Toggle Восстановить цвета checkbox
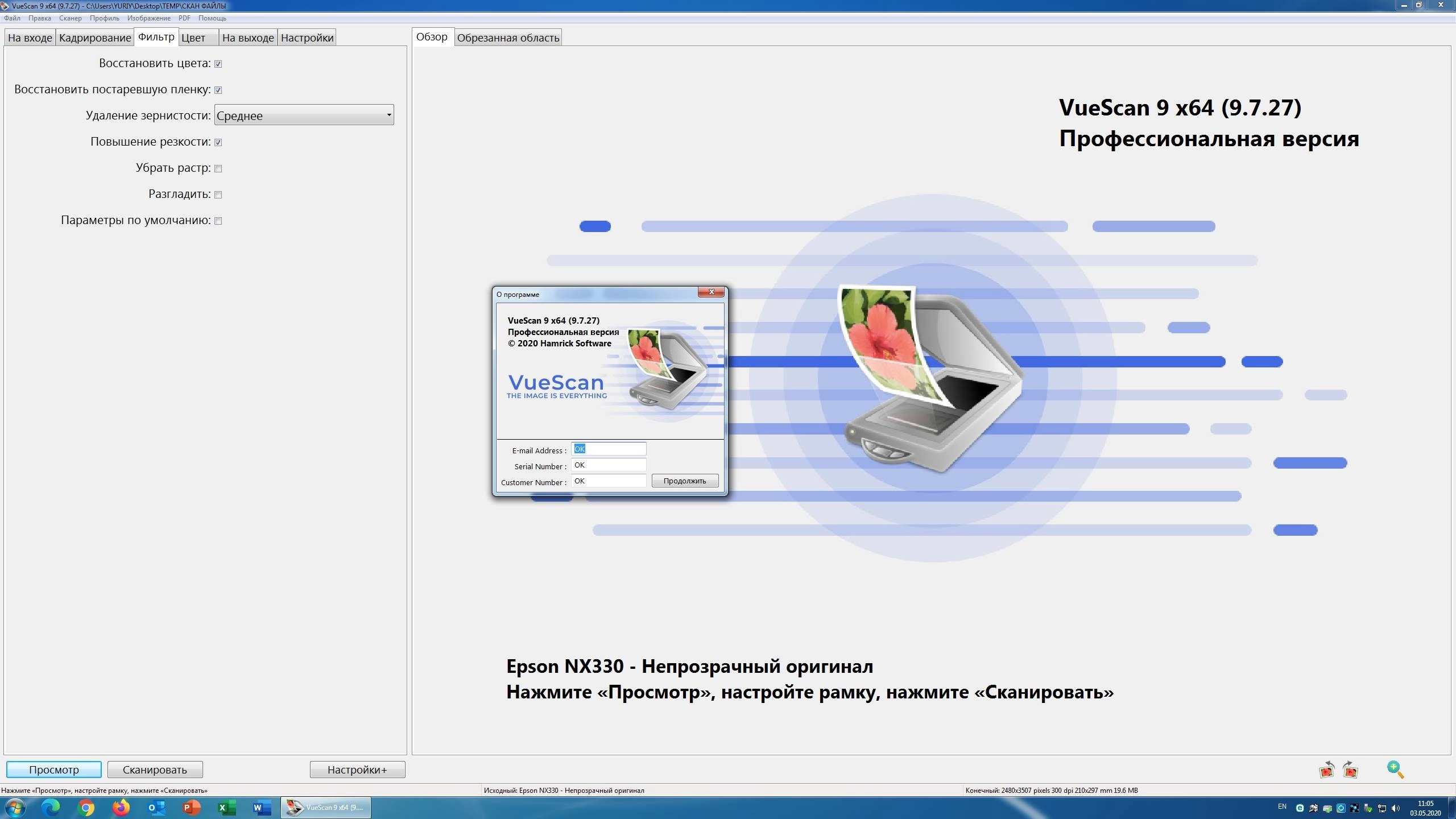This screenshot has height=819, width=1456. 218,64
